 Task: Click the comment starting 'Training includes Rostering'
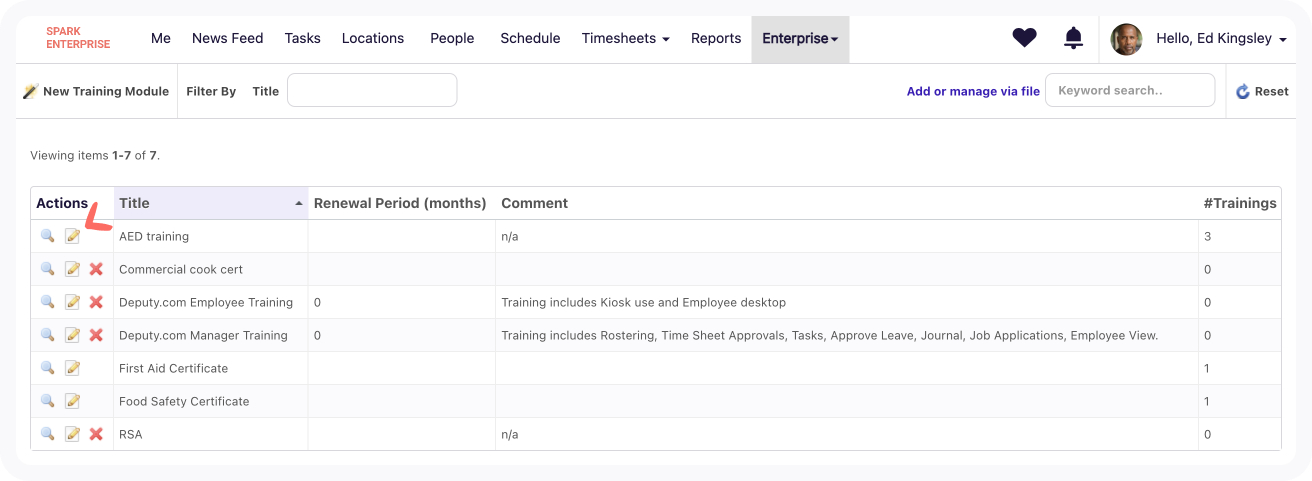[829, 335]
